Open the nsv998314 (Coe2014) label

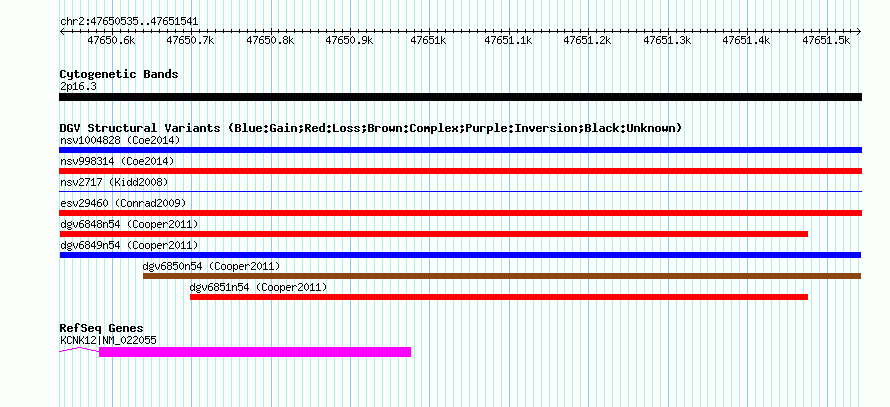pos(117,161)
